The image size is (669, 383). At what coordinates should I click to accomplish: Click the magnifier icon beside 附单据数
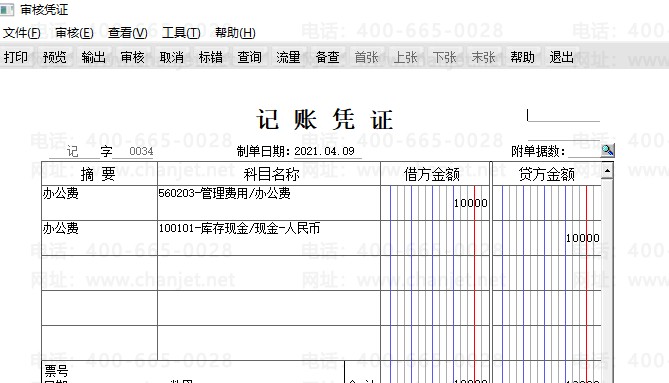[x=608, y=150]
